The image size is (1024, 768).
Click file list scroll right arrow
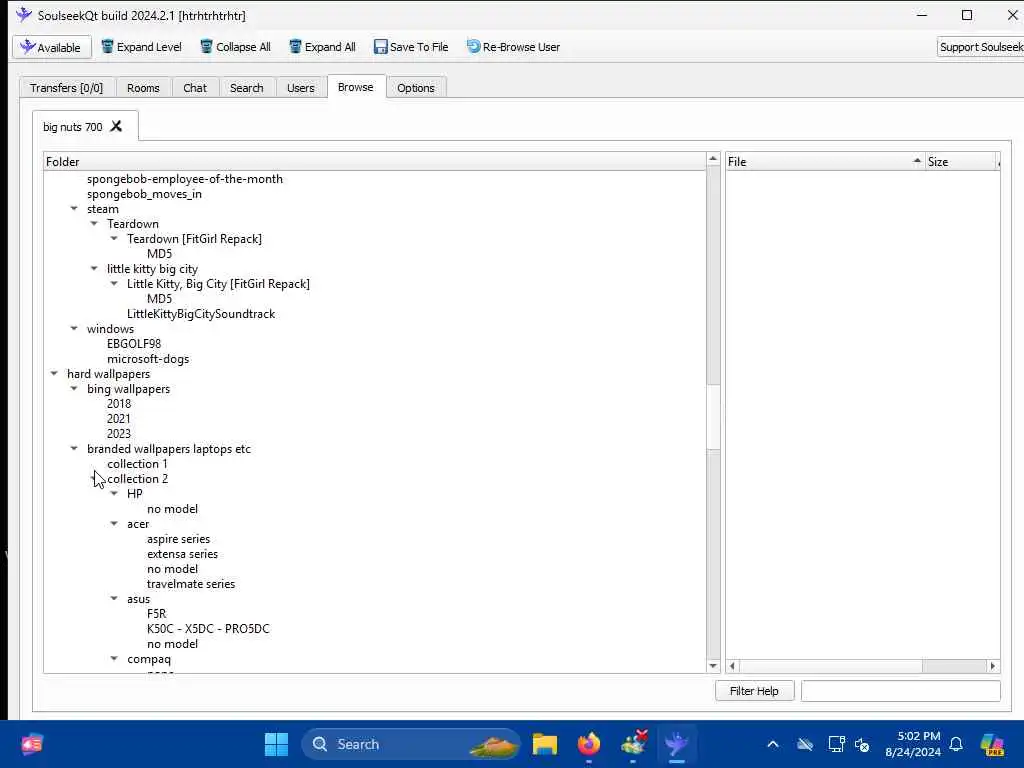tap(993, 666)
